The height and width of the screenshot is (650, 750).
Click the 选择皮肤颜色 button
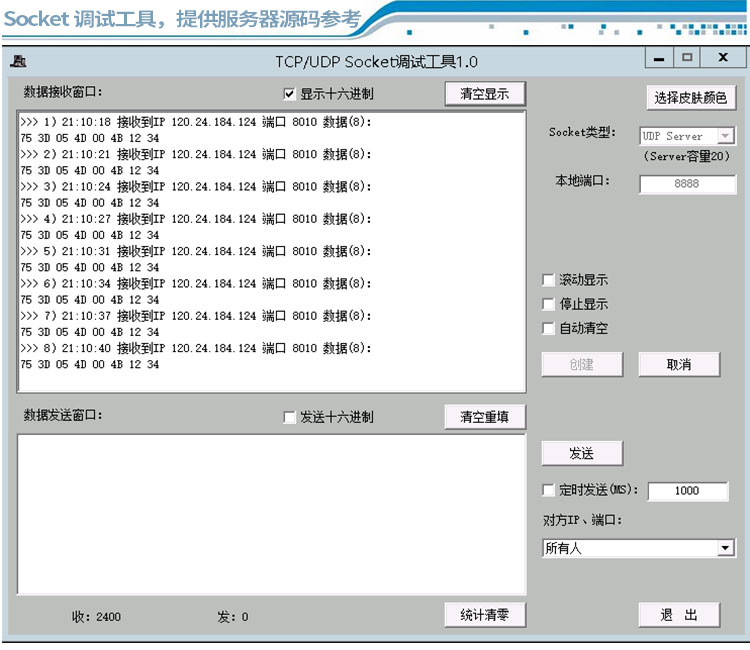(x=691, y=98)
